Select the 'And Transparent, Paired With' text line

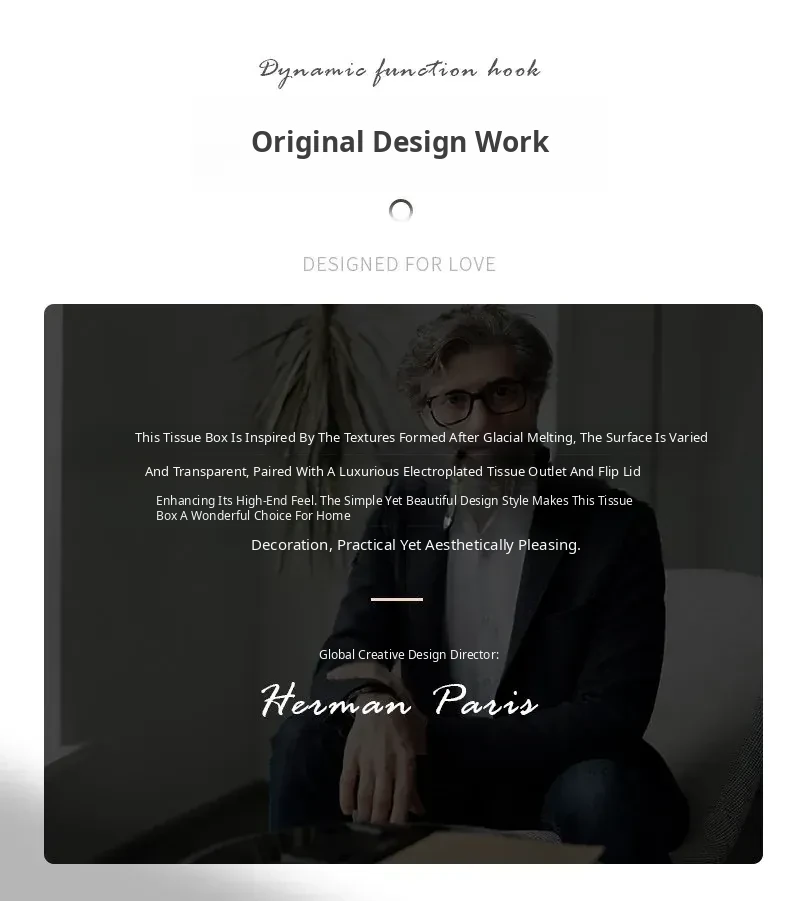click(x=393, y=471)
